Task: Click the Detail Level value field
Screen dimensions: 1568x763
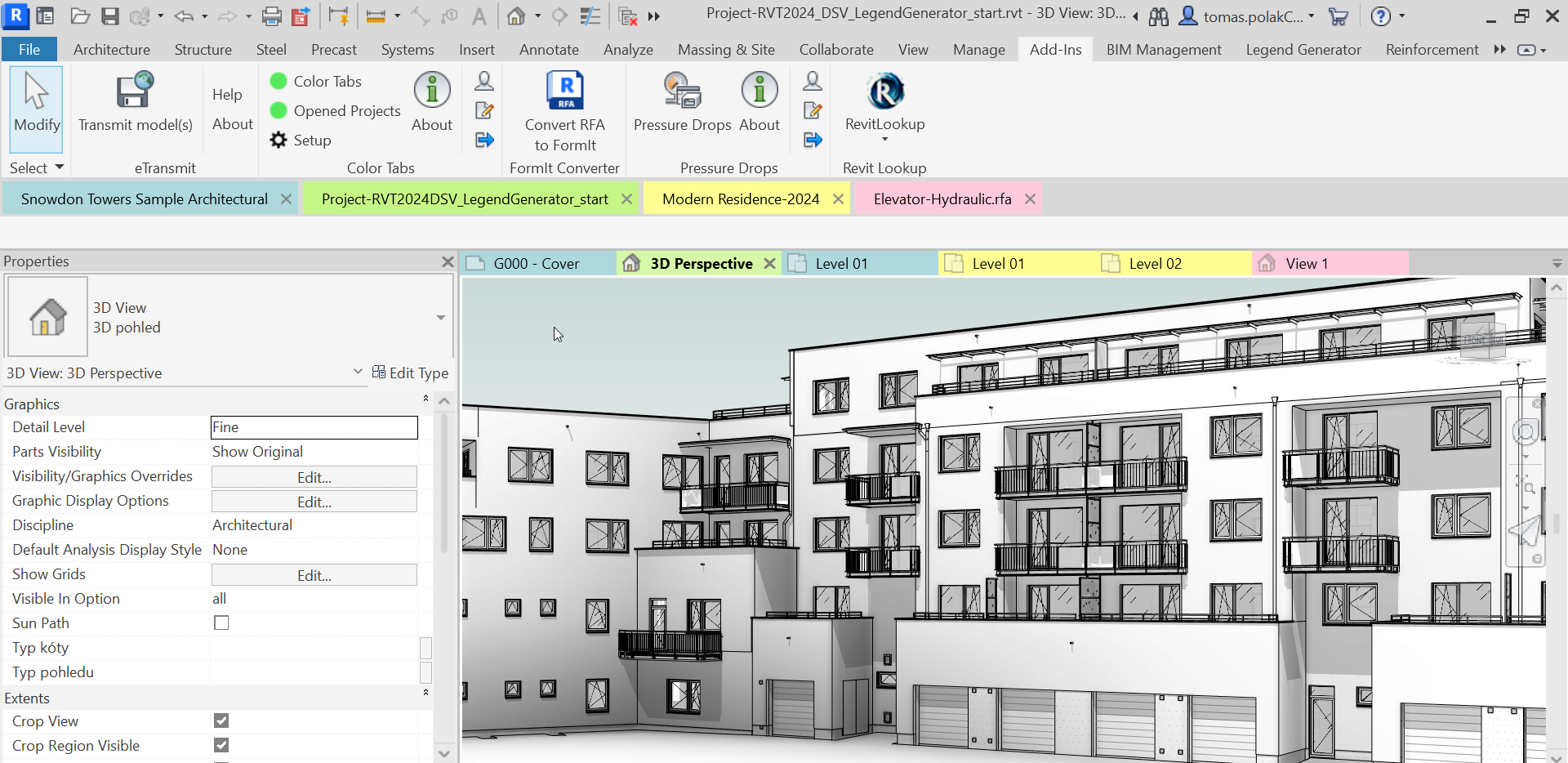Action: click(x=314, y=427)
